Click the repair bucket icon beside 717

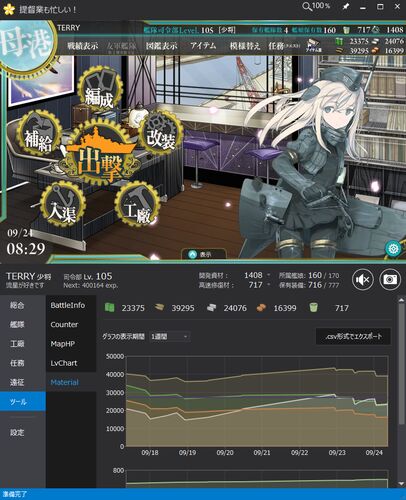click(313, 307)
